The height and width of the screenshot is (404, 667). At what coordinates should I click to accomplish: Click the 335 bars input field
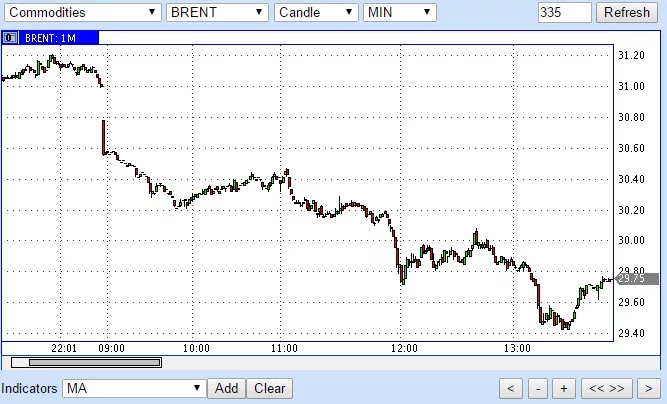click(x=564, y=12)
